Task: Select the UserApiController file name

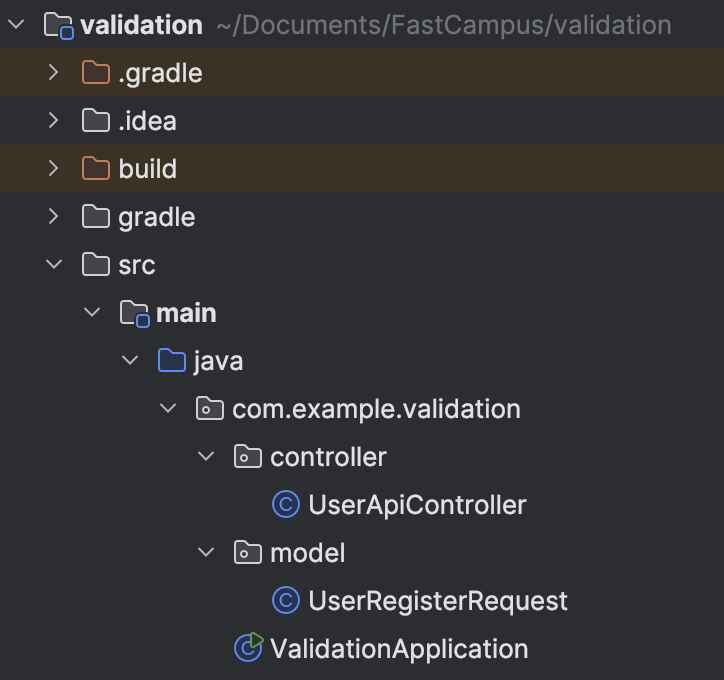Action: pos(417,505)
